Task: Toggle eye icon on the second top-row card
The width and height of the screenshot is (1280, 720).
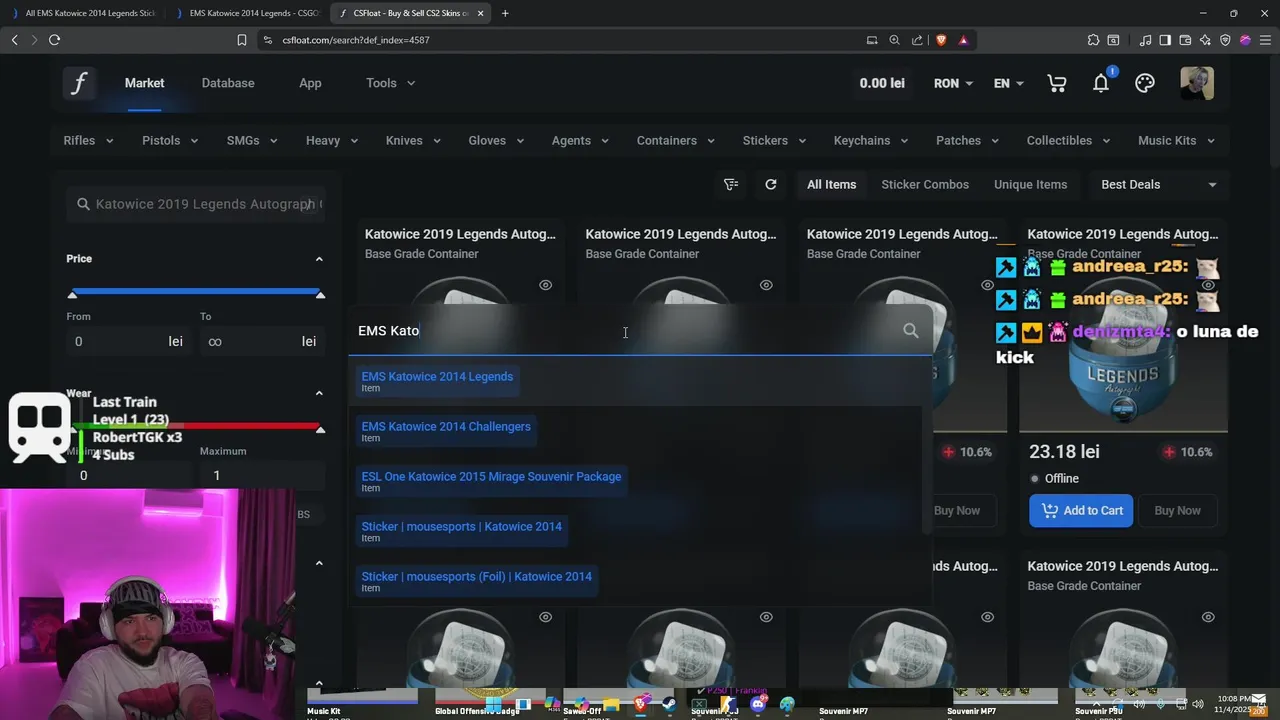Action: pyautogui.click(x=766, y=285)
